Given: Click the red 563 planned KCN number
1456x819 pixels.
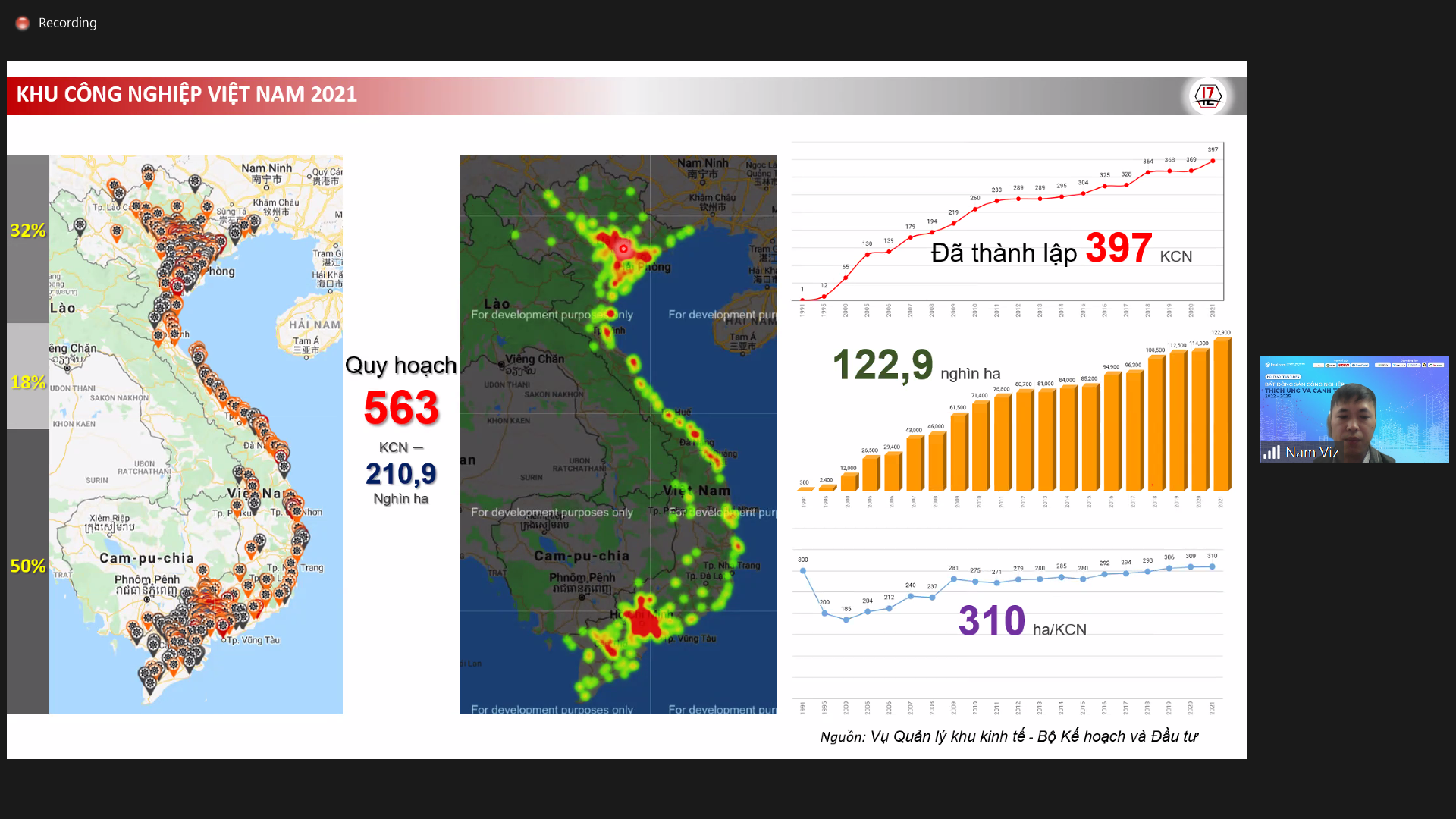Looking at the screenshot, I should point(401,407).
